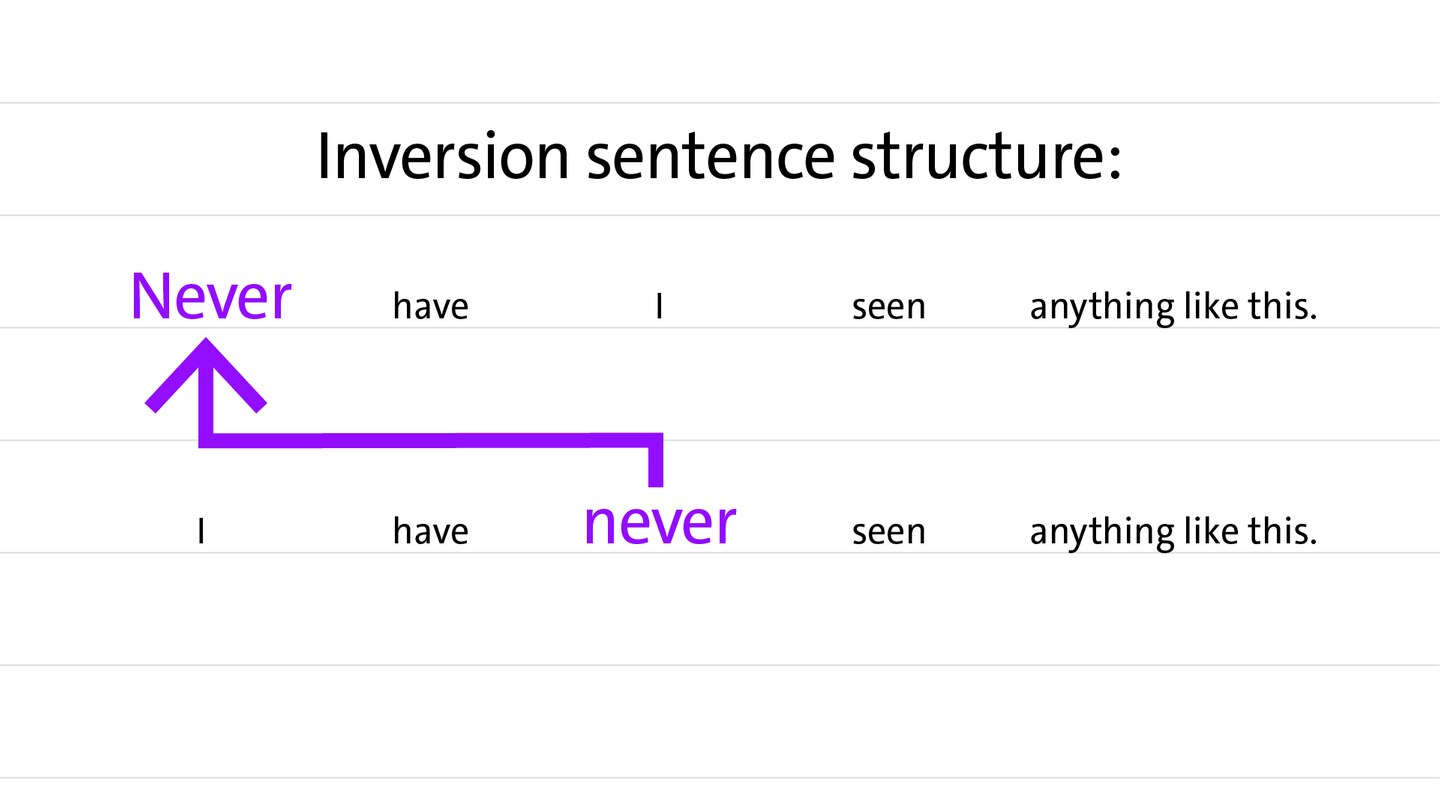Click "have" in the upper sentence

[430, 306]
